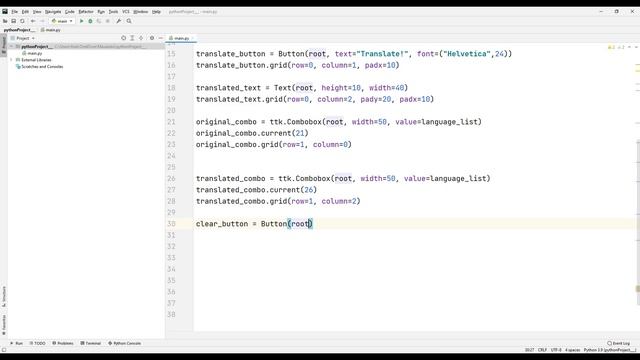Click tool windows quick-access status bar icon
Screen dimensions: 640x360
[x=4, y=350]
